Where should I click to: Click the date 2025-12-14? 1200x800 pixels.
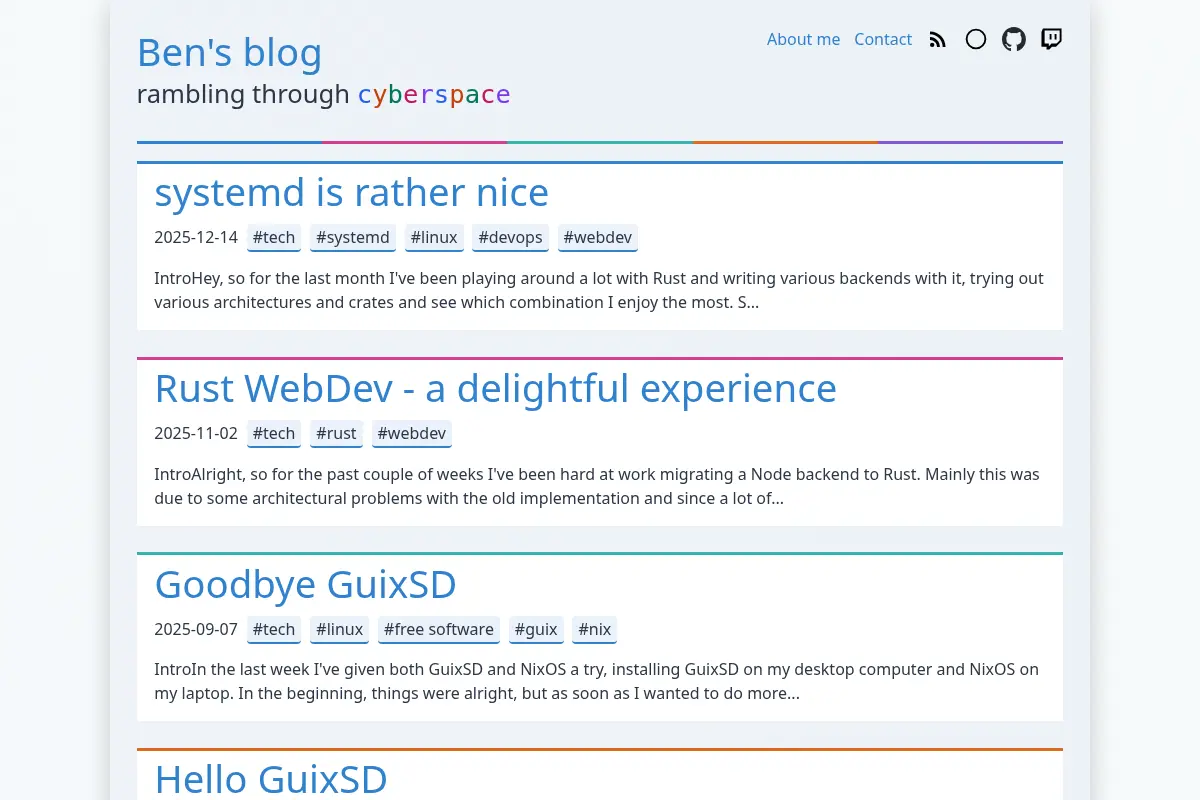[196, 237]
